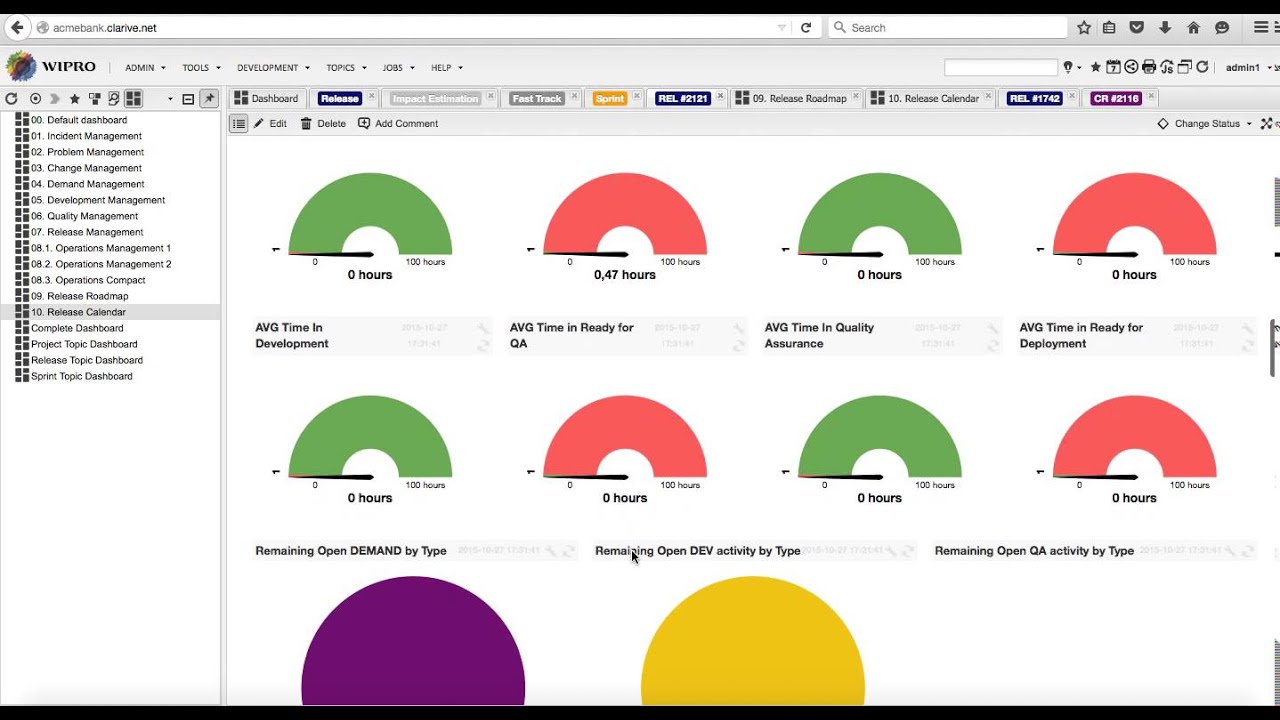Select 09. Release Roadmap in tree
The image size is (1280, 720).
(x=79, y=296)
